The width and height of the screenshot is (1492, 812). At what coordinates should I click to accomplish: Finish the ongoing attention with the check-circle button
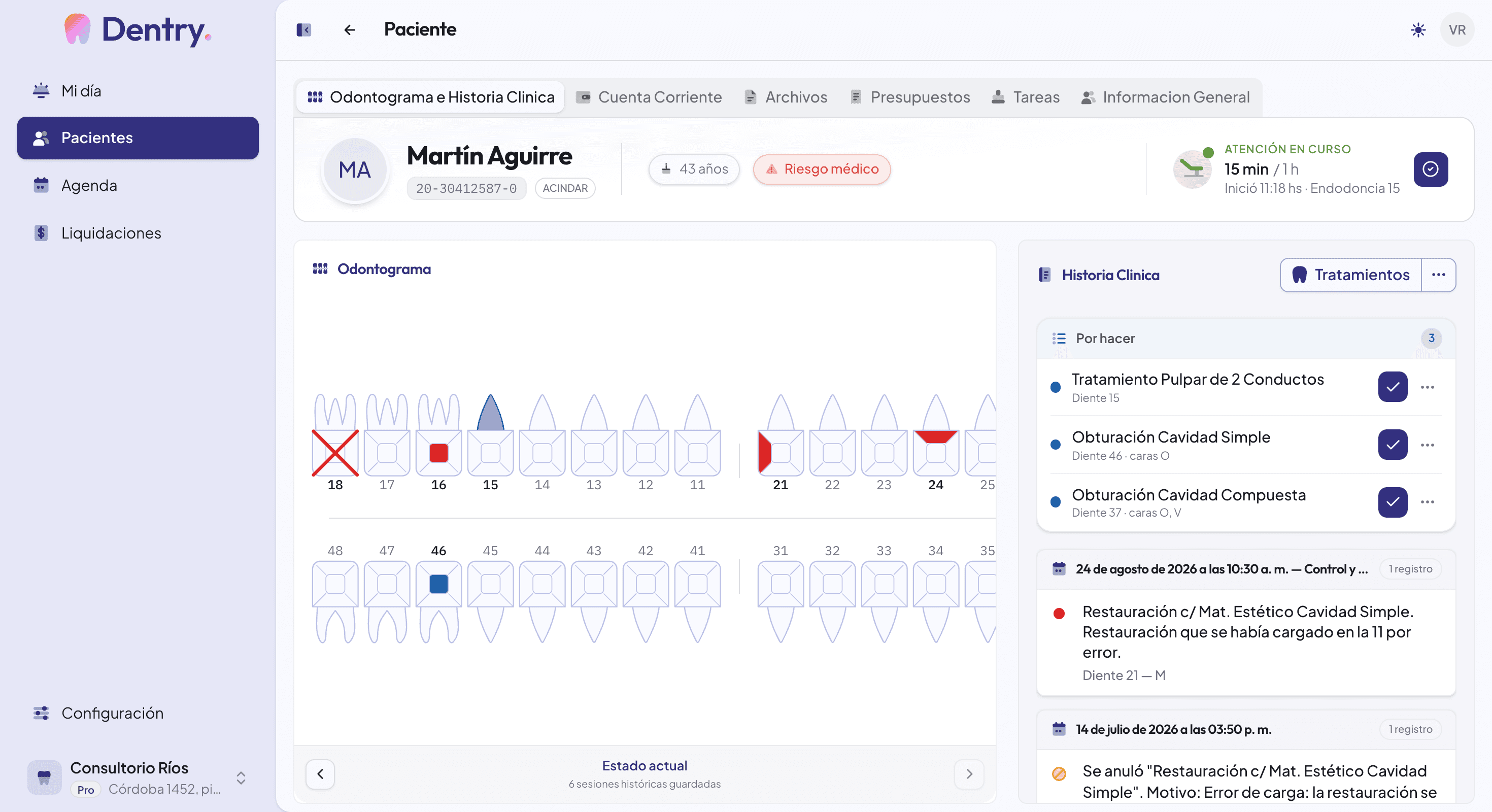pos(1431,169)
